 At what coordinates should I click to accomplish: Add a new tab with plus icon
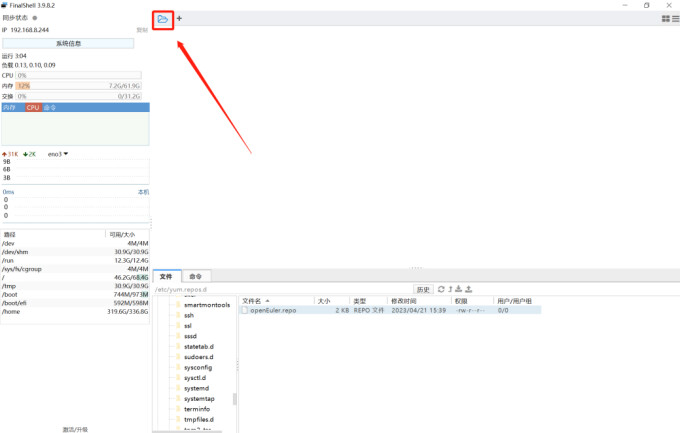click(180, 18)
